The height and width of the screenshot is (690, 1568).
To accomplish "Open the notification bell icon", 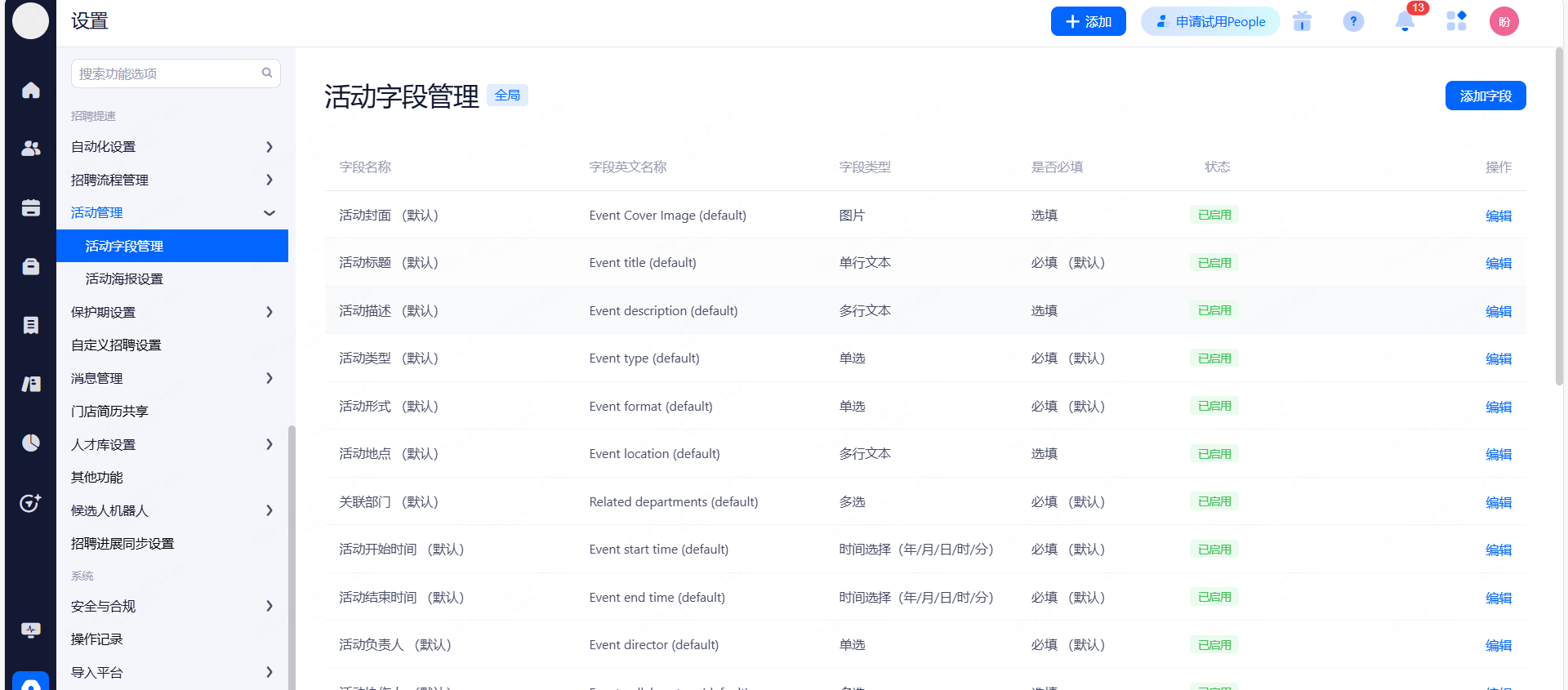I will pos(1405,22).
